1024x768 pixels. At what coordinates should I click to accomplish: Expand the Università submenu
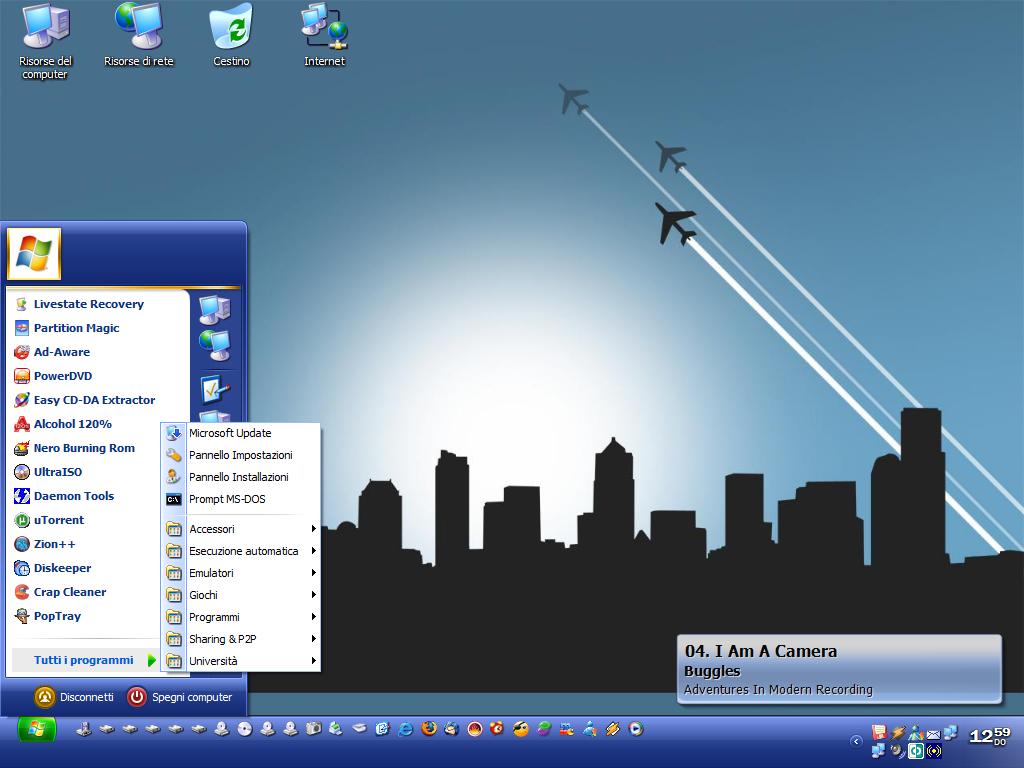[x=241, y=661]
